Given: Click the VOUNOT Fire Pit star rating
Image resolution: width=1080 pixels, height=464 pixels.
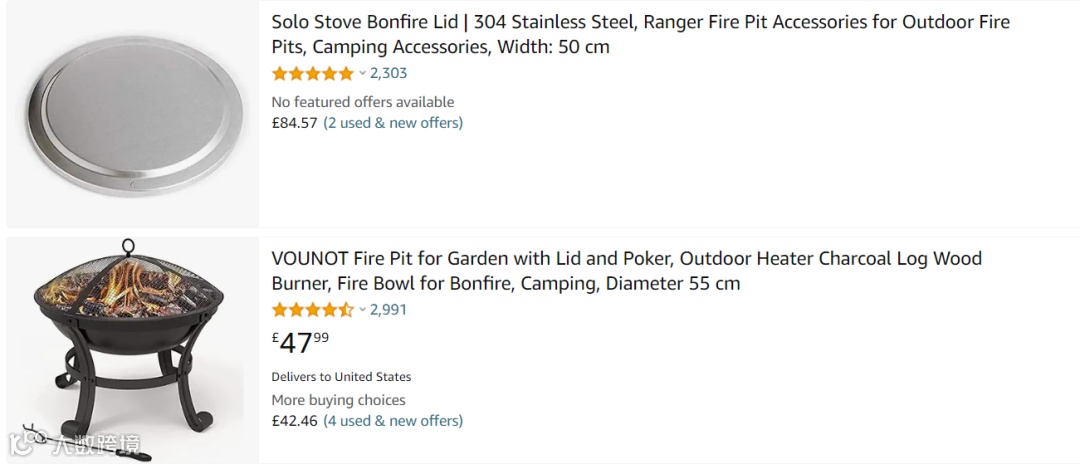Looking at the screenshot, I should (312, 309).
